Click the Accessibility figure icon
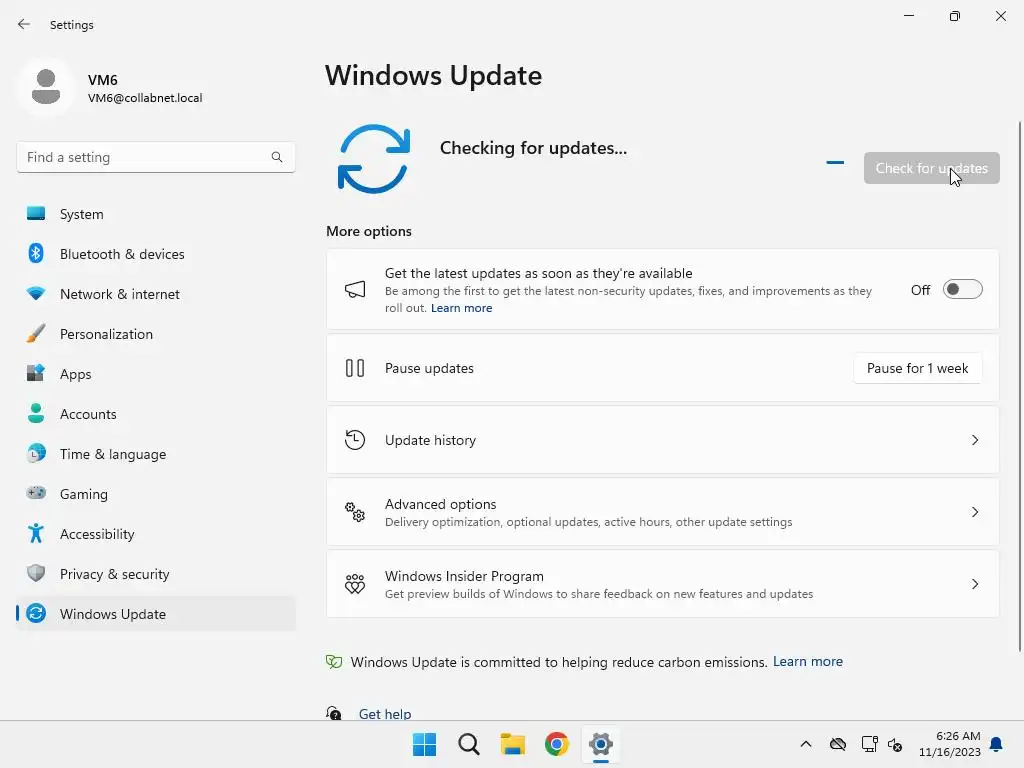This screenshot has width=1024, height=768. click(36, 534)
